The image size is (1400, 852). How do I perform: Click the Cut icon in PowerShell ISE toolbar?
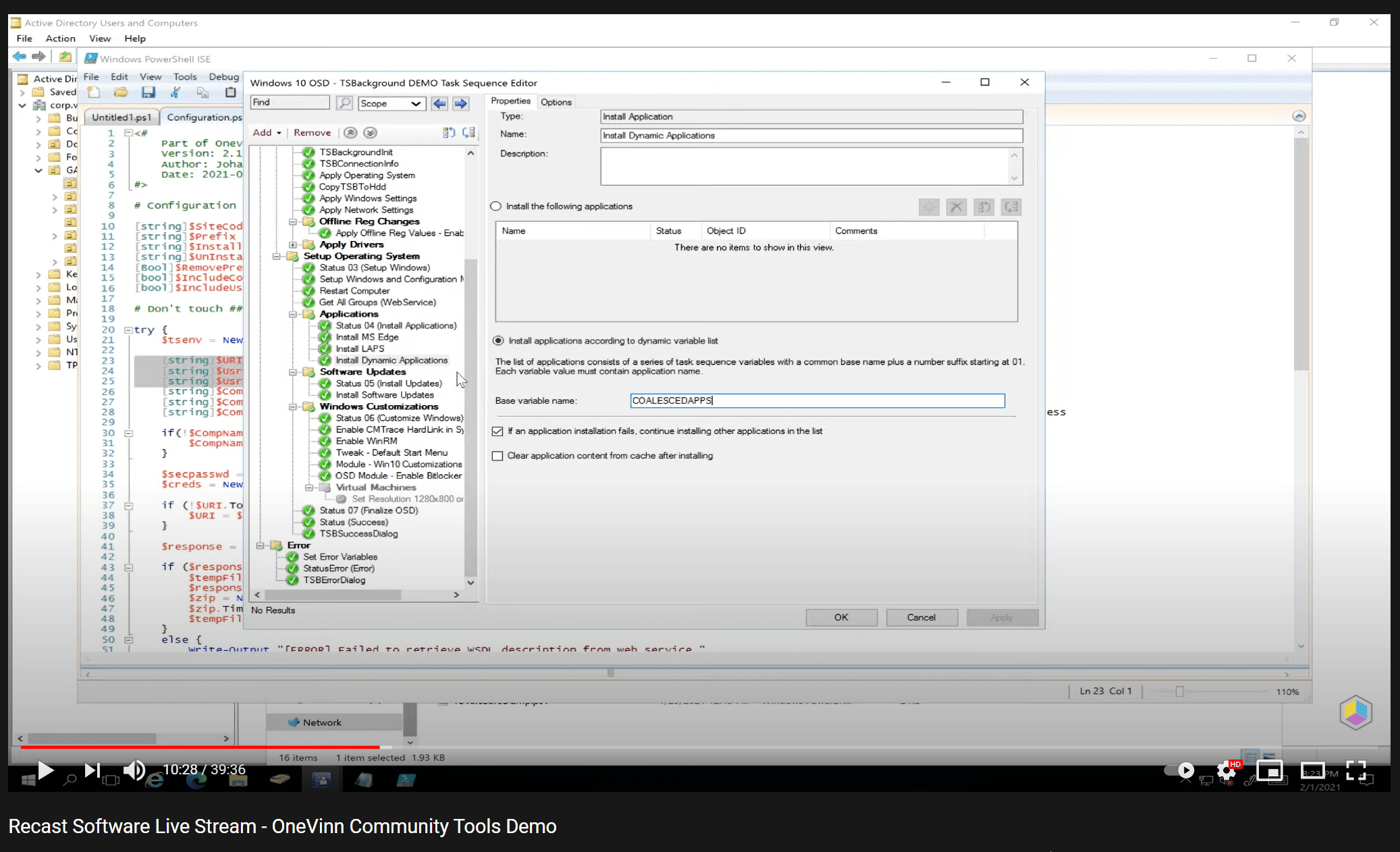pyautogui.click(x=176, y=92)
